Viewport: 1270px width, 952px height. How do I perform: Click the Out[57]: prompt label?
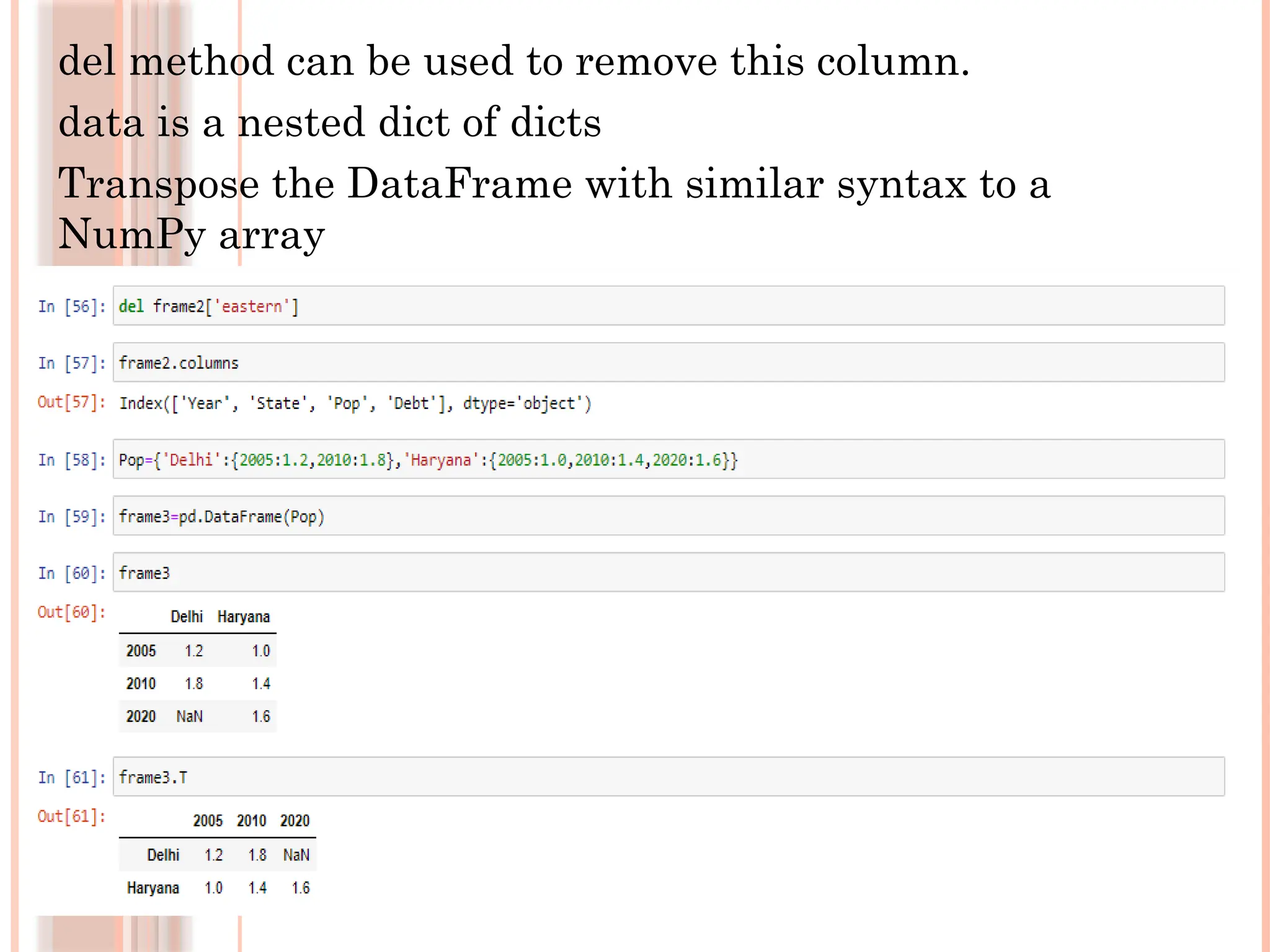coord(71,402)
